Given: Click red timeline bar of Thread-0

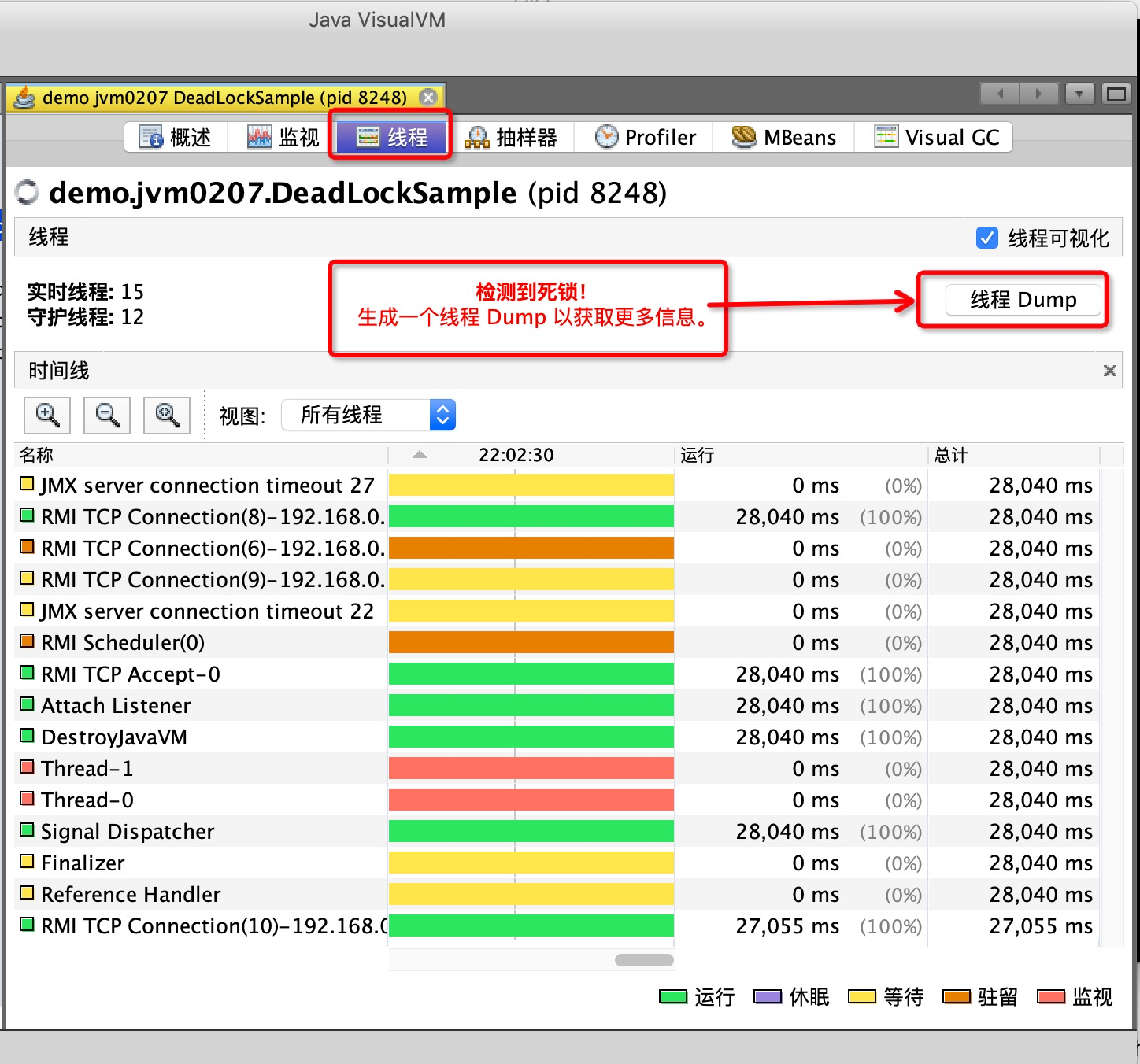Looking at the screenshot, I should pos(531,800).
